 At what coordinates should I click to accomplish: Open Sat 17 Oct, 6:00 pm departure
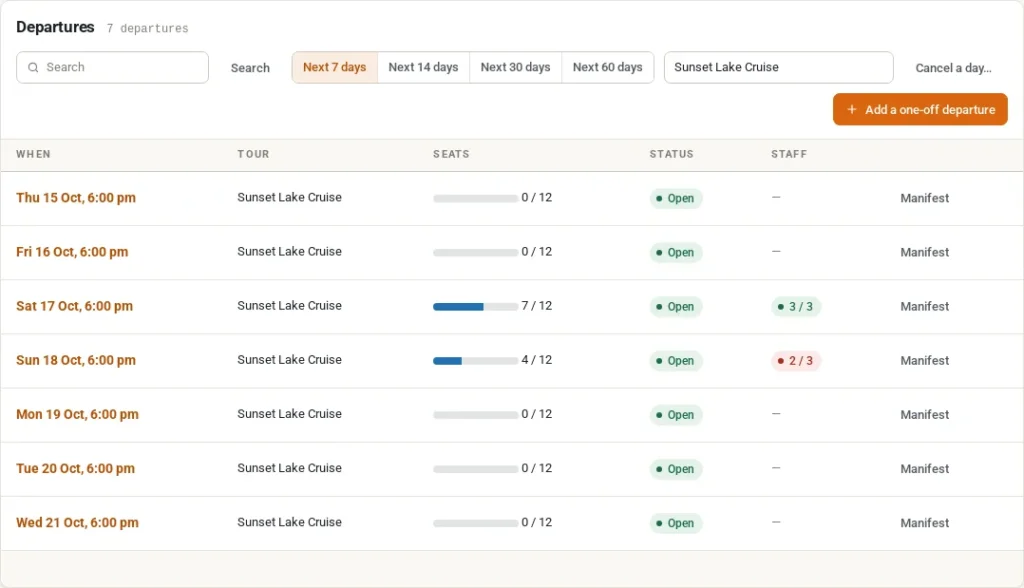click(74, 306)
